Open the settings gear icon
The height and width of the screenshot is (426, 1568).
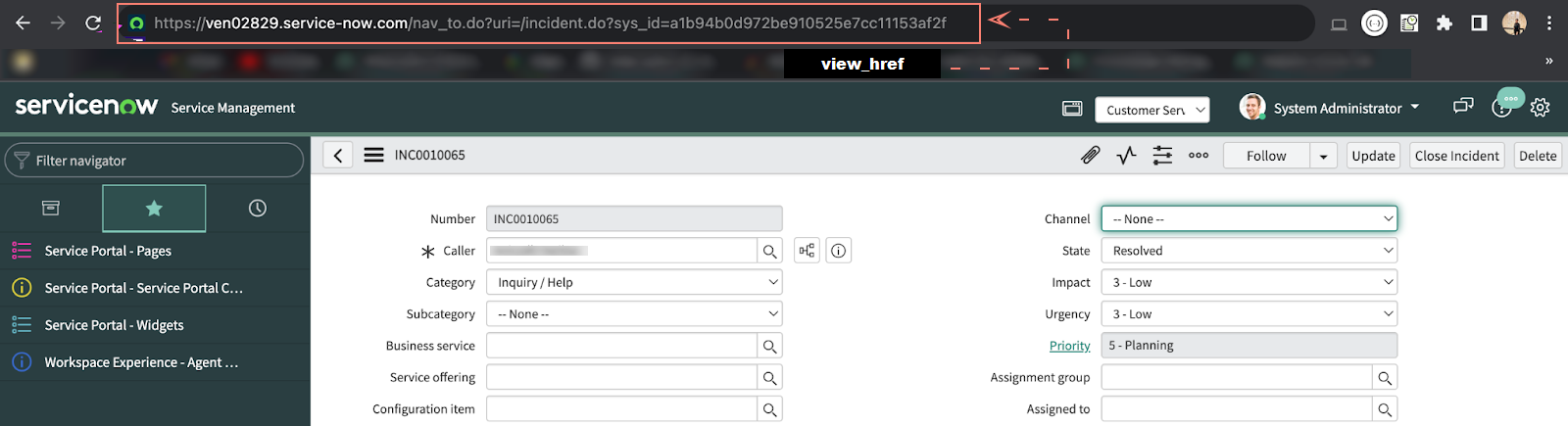tap(1540, 108)
